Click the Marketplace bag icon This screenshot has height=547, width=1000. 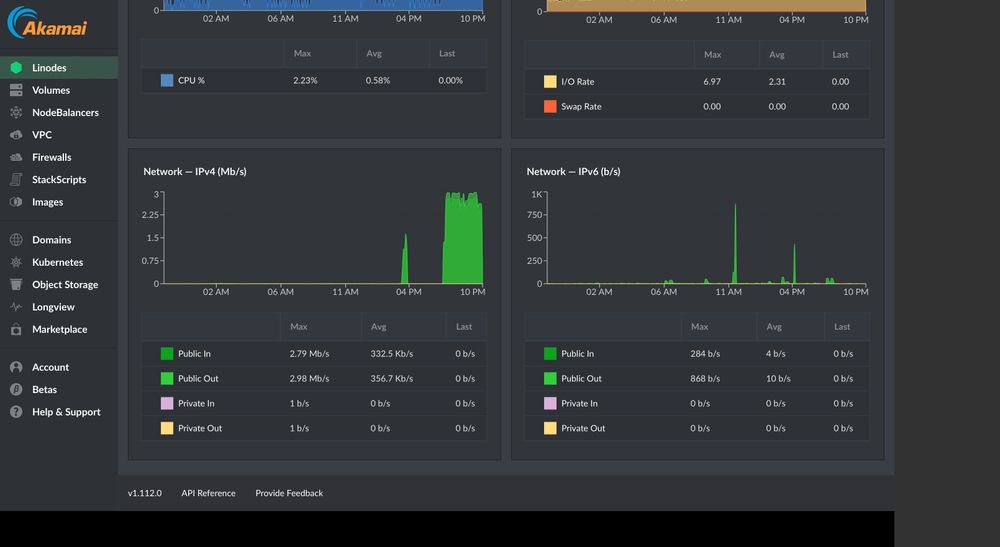(x=17, y=329)
